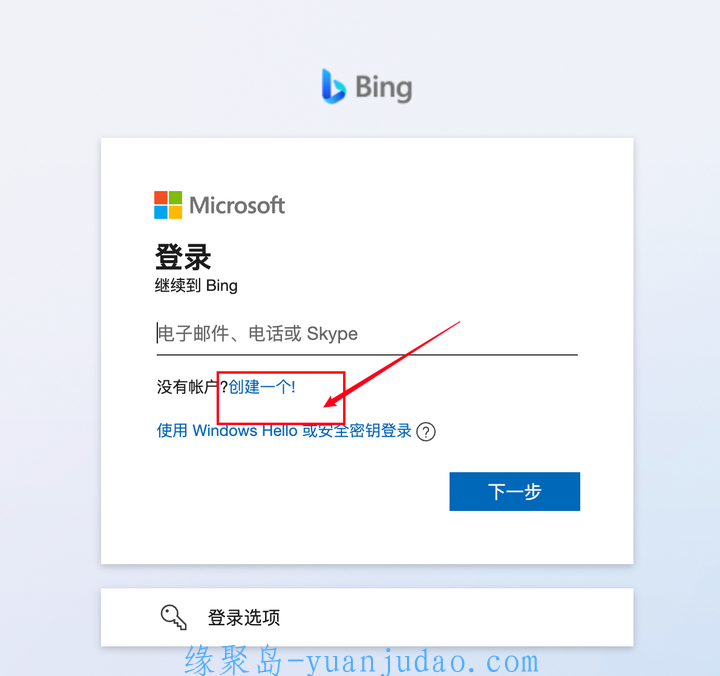Click the orange-red square of Microsoft logo
Image resolution: width=720 pixels, height=676 pixels.
click(161, 197)
